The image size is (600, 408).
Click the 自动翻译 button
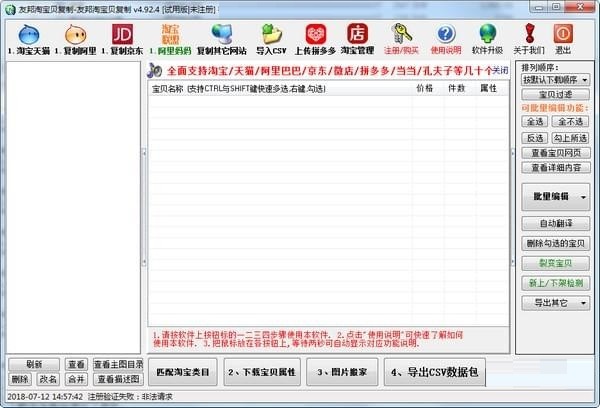point(556,224)
